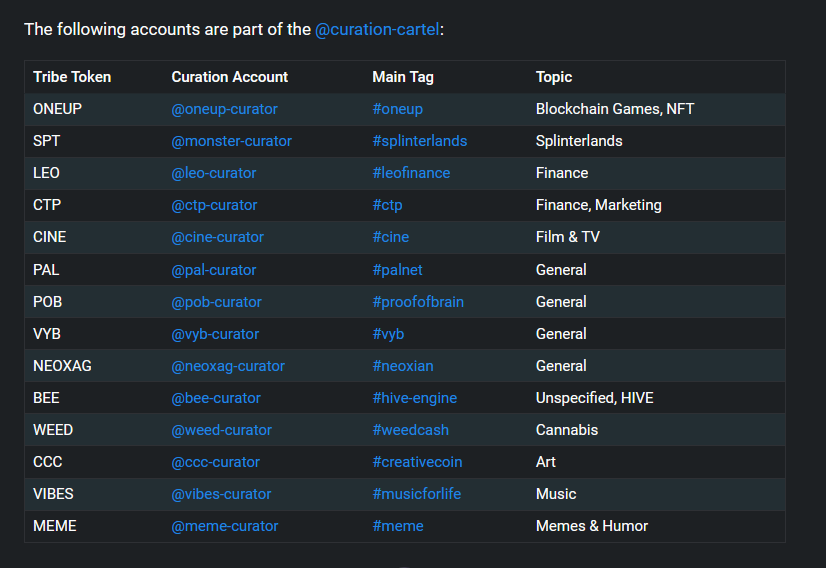Click the #creativecoin tag link
Screen dimensions: 826x568
coord(417,462)
